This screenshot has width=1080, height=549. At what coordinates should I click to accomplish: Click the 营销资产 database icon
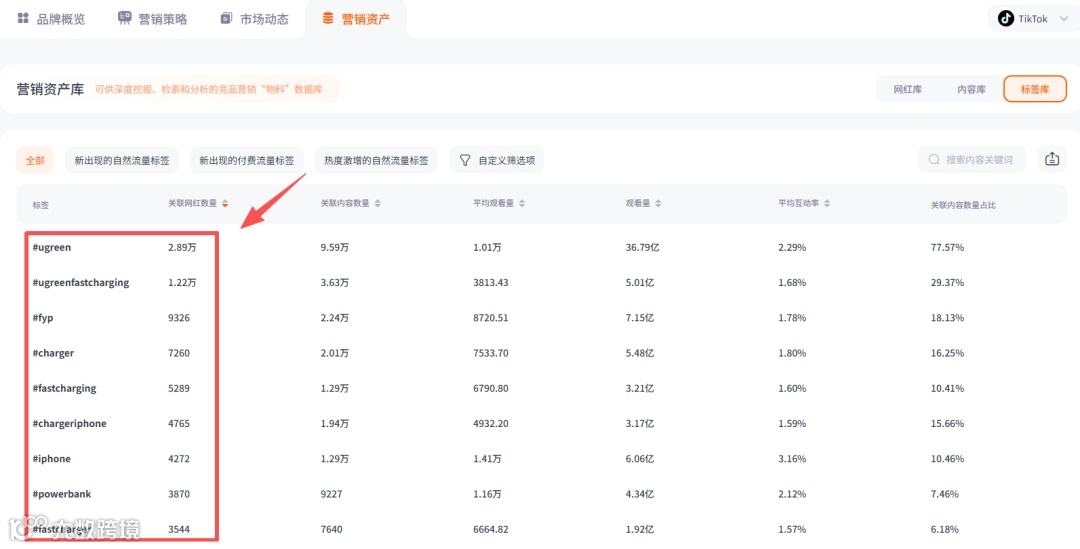coord(328,18)
